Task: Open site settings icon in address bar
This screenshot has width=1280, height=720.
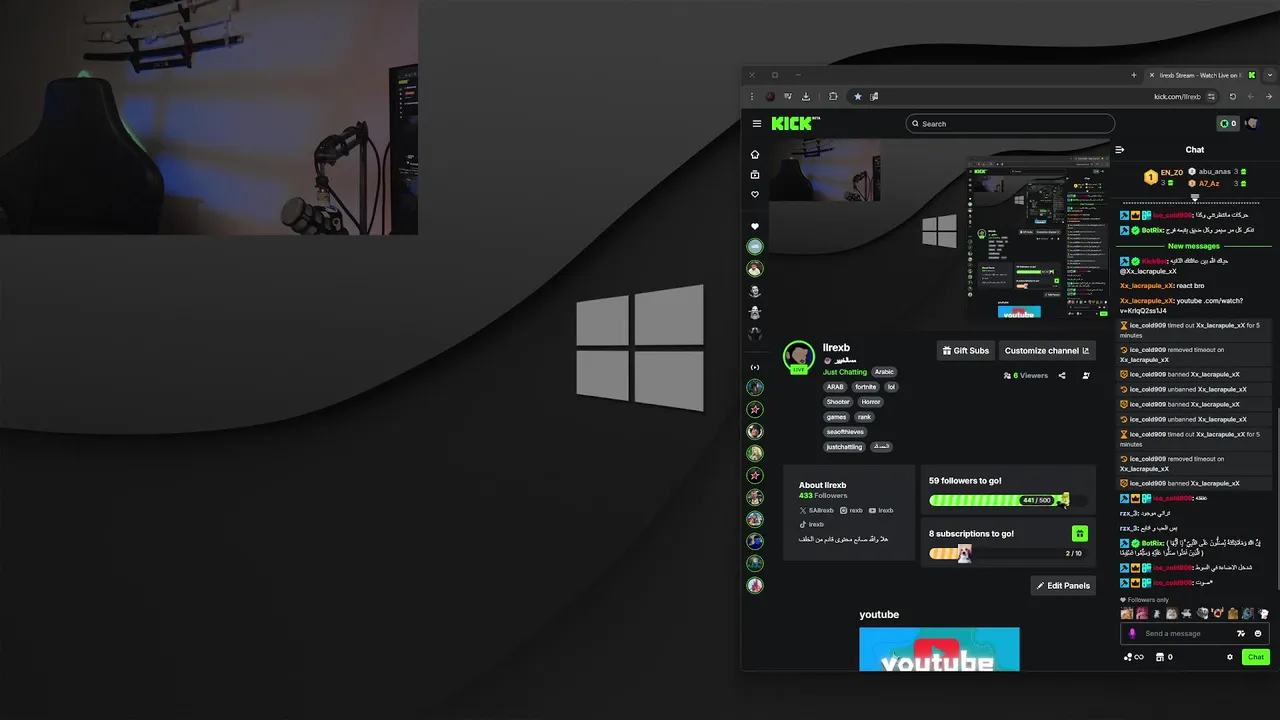Action: (x=1212, y=97)
